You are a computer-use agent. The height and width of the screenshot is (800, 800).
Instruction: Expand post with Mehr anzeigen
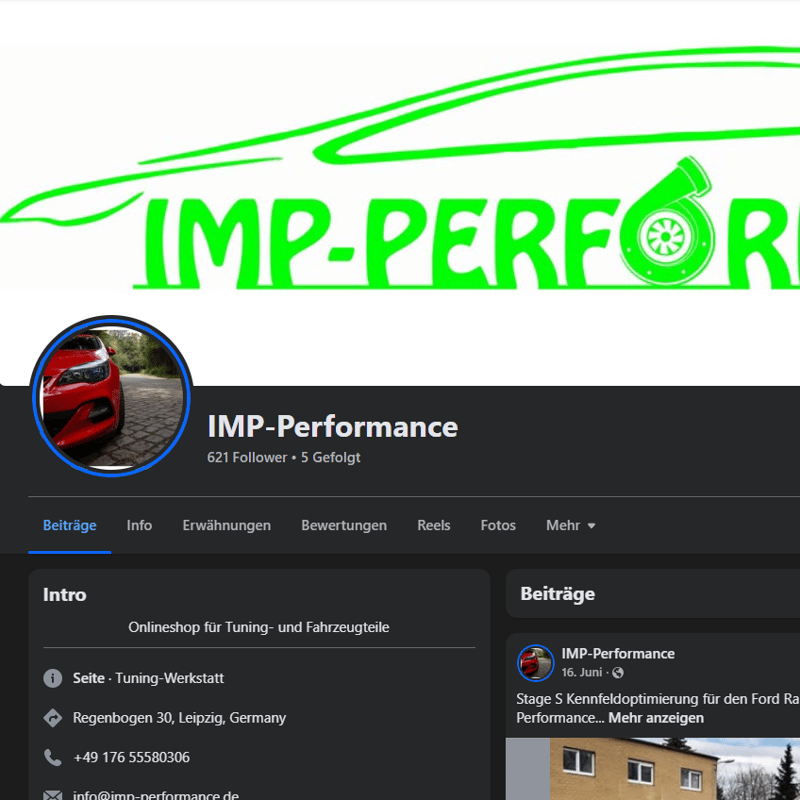click(x=656, y=718)
